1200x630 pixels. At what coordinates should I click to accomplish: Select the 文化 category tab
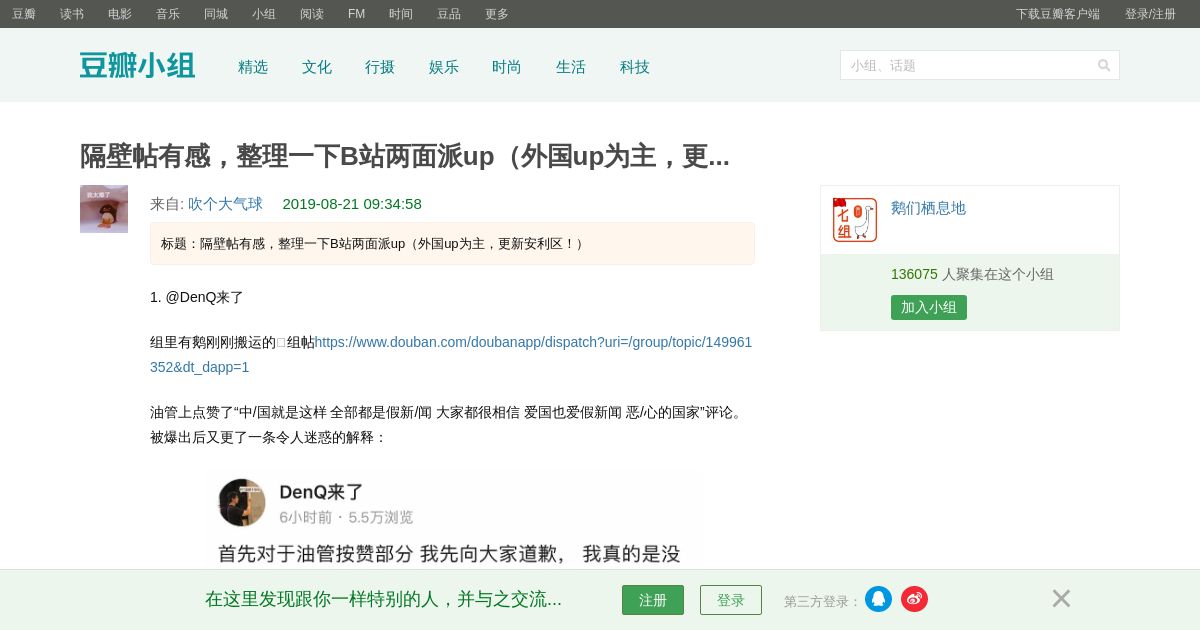(x=317, y=67)
